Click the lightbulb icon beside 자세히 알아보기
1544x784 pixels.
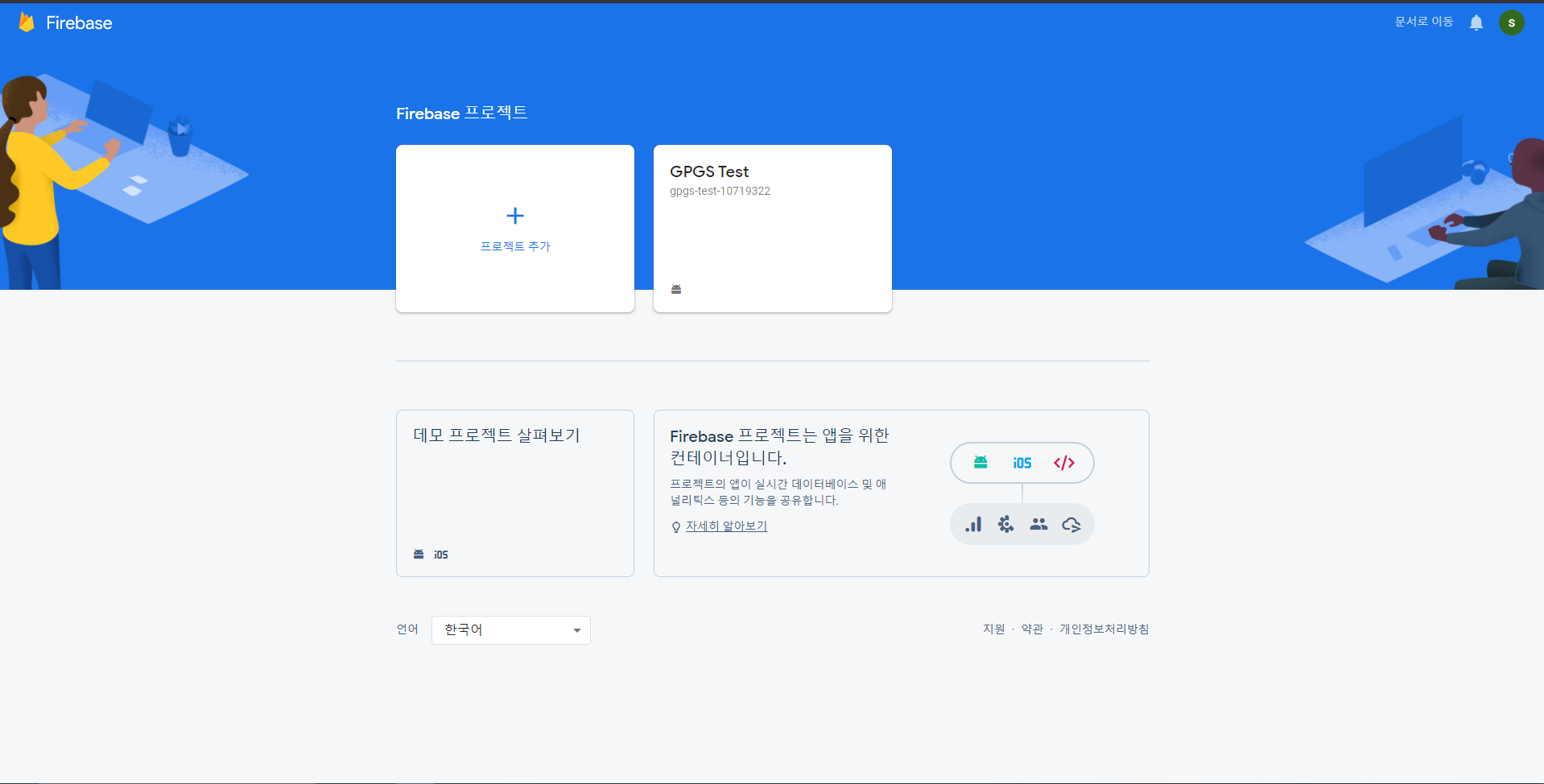(676, 527)
